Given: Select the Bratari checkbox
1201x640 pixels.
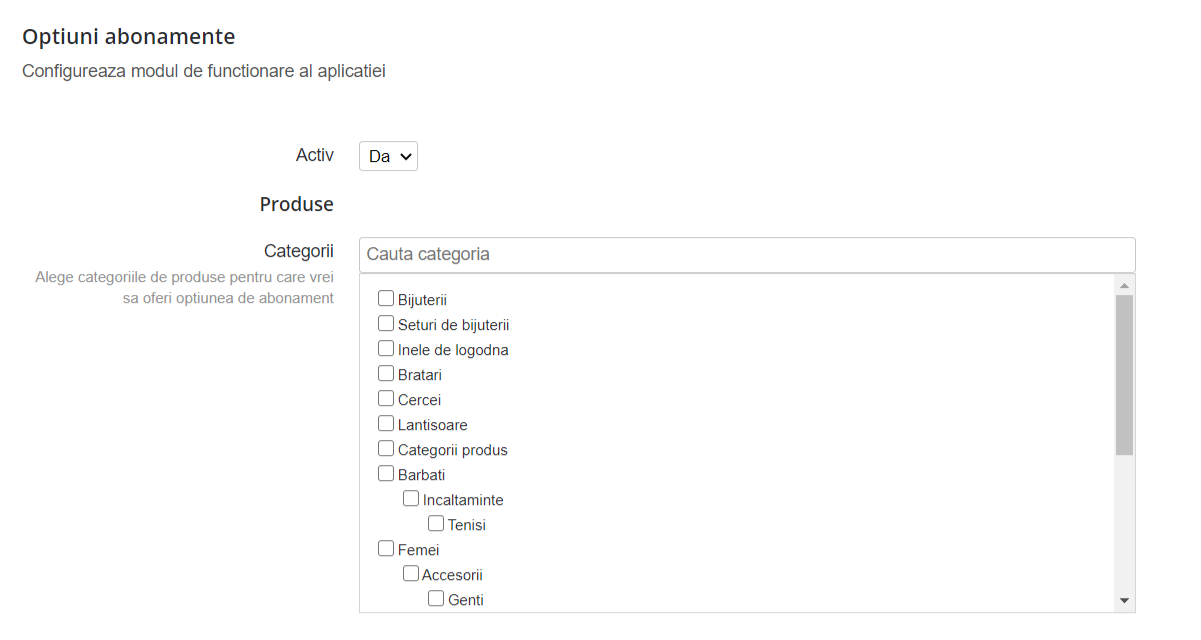Looking at the screenshot, I should (x=386, y=373).
